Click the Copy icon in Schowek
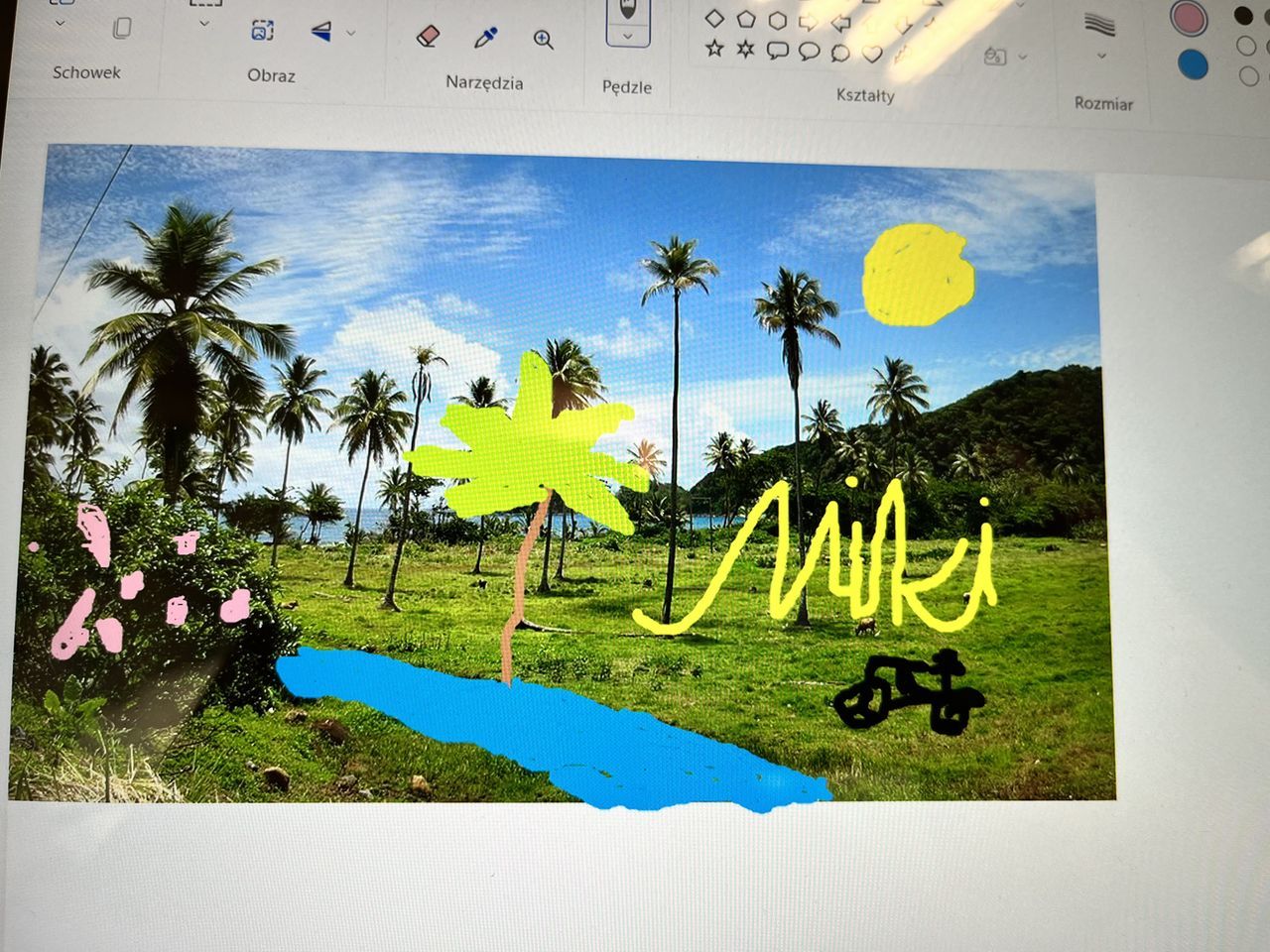Screen dimensions: 1270x952 tap(122, 28)
